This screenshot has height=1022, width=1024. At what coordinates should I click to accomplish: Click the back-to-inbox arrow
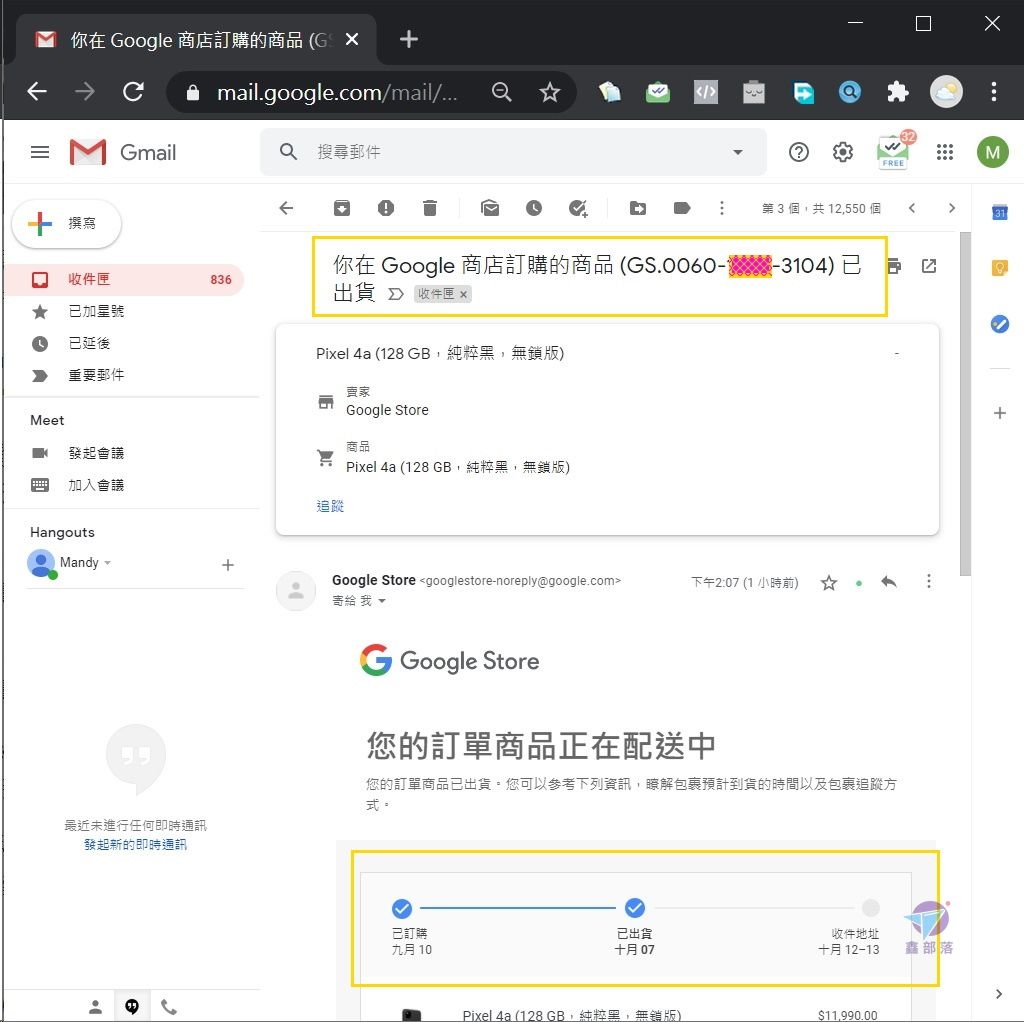pos(286,208)
